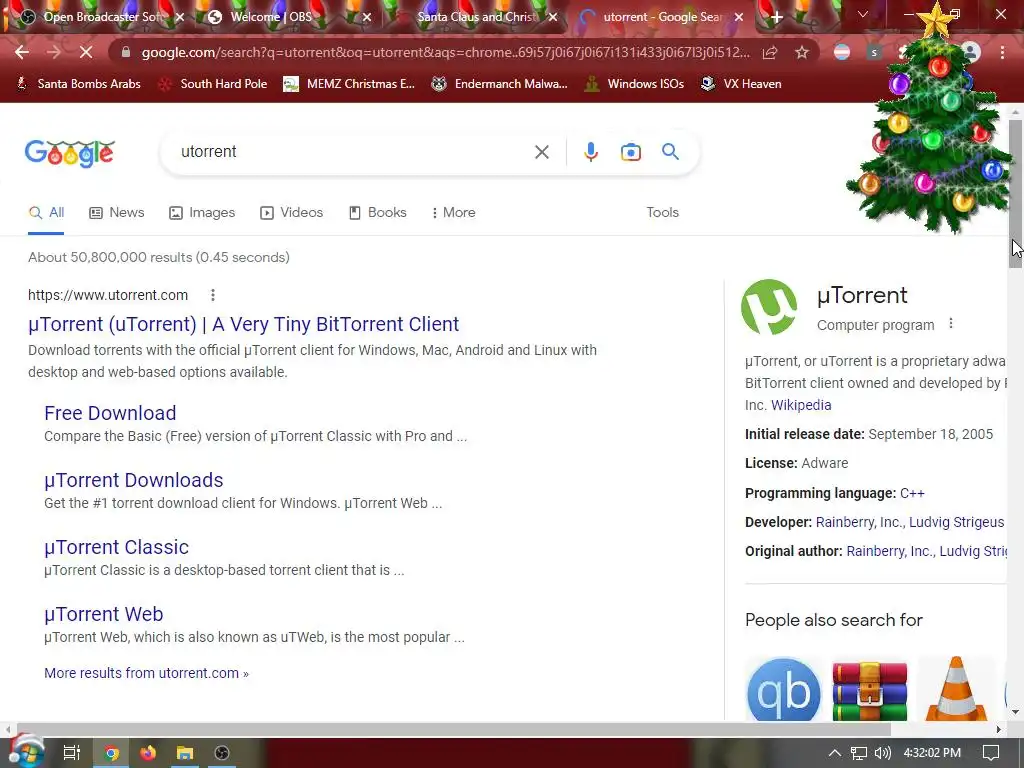Open MEMZ Christmas bookmark

click(x=349, y=84)
